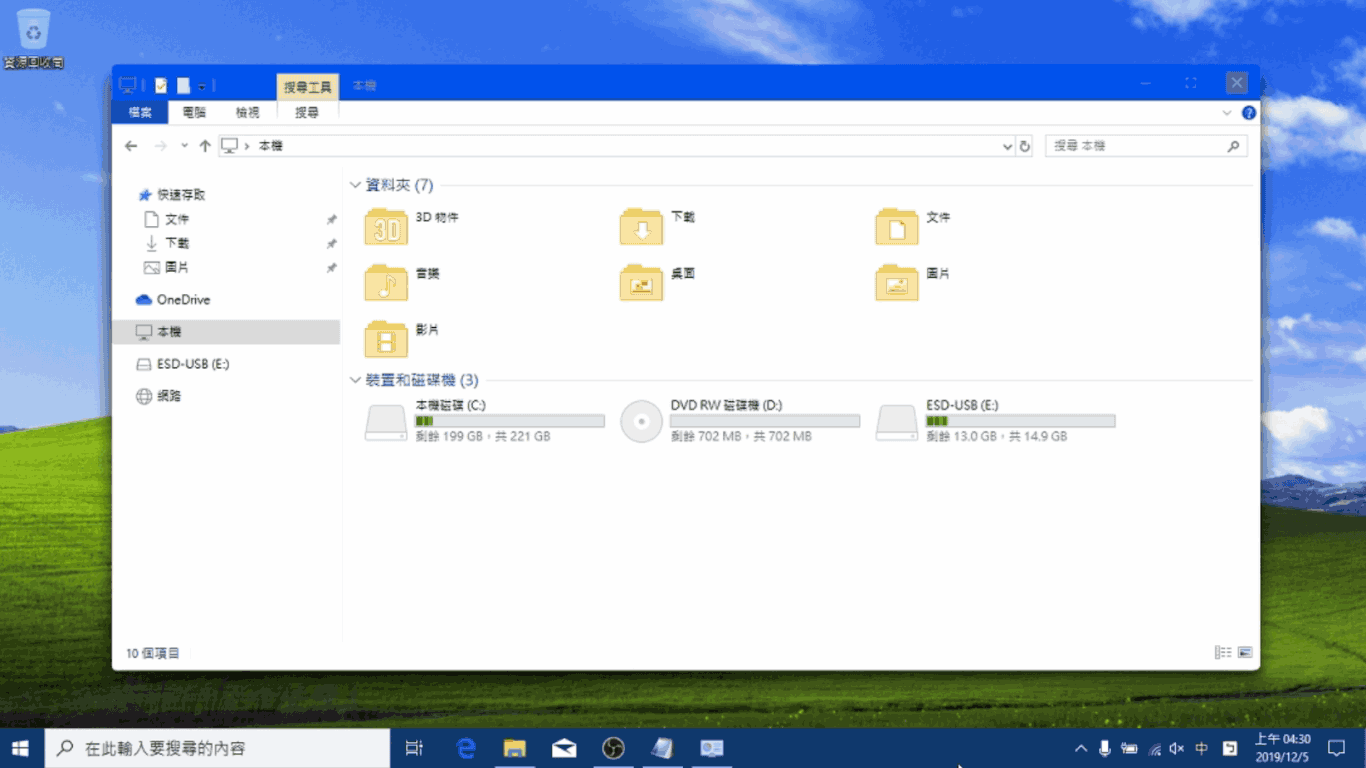The image size is (1366, 768).
Task: Open the address bar history dropdown
Action: pos(1007,146)
